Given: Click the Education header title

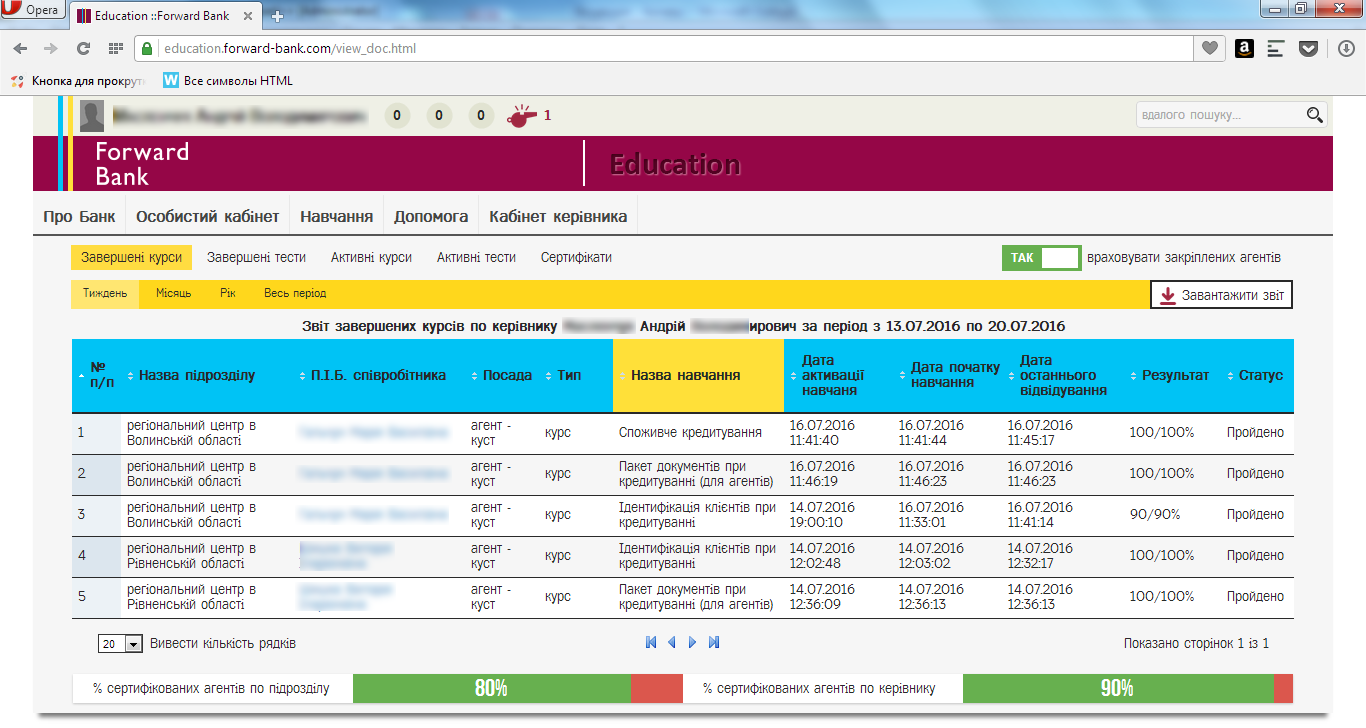Looking at the screenshot, I should (676, 165).
